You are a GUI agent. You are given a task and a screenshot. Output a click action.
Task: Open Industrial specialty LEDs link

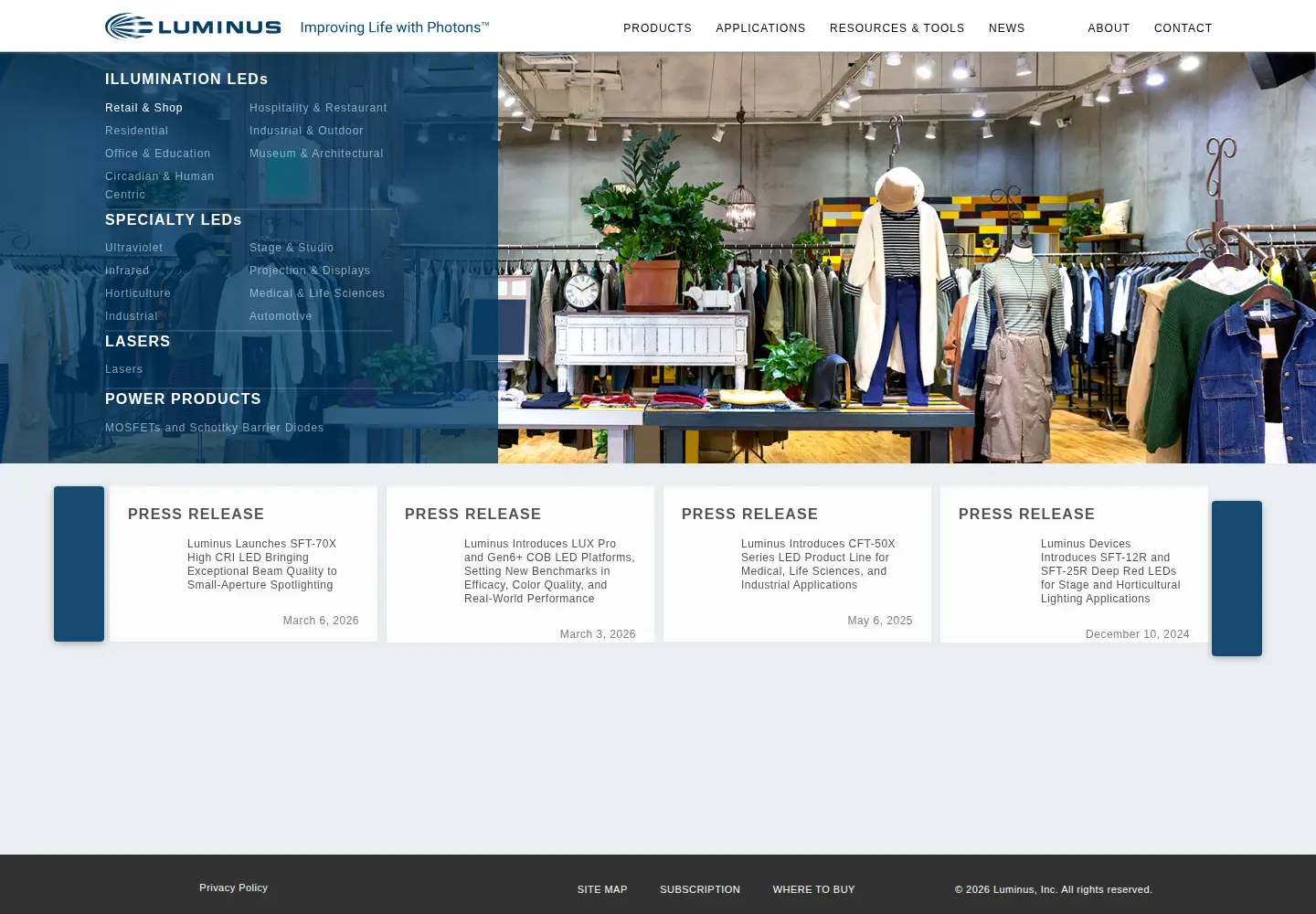pyautogui.click(x=131, y=316)
